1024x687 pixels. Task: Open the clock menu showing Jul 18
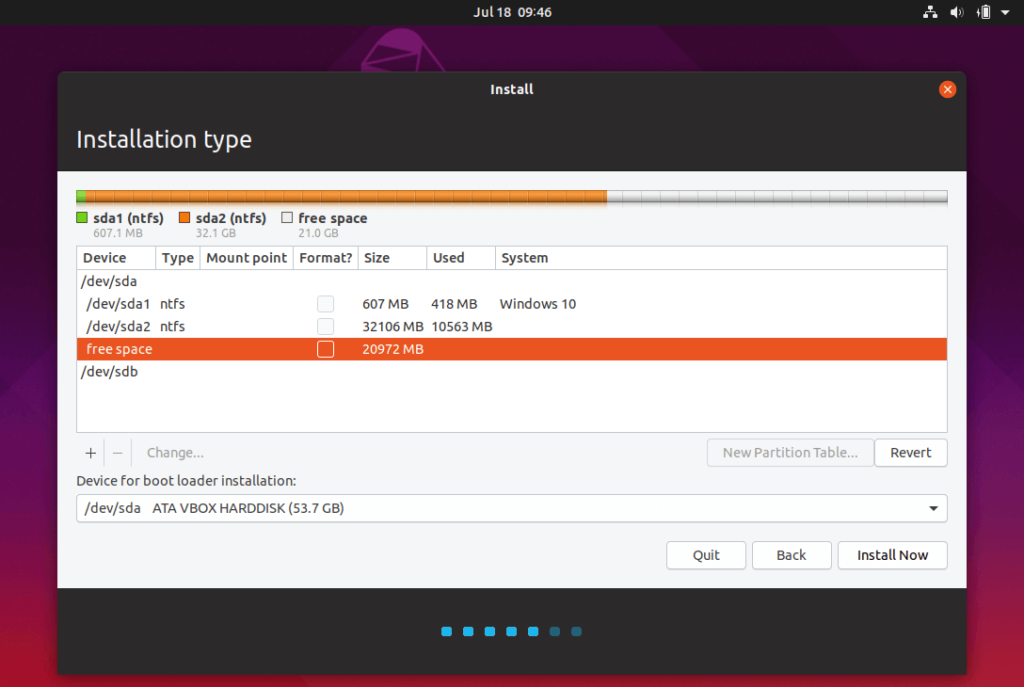(513, 12)
